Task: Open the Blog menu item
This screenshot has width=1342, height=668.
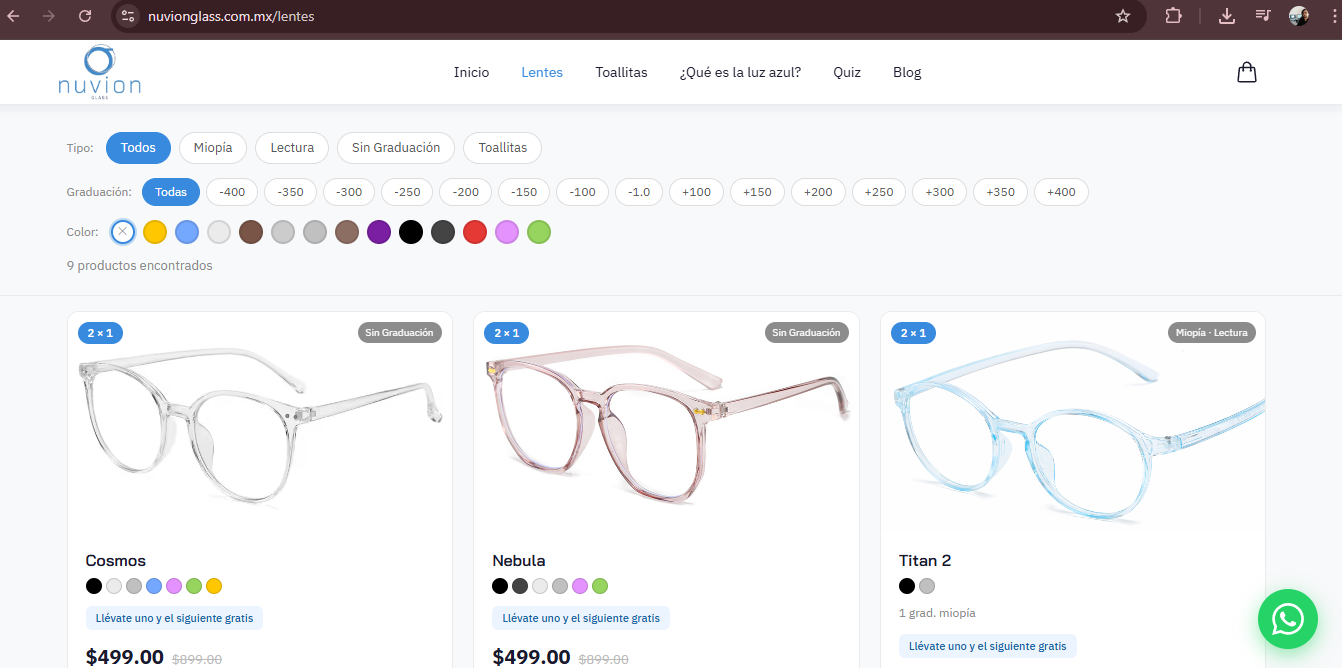Action: click(x=907, y=72)
